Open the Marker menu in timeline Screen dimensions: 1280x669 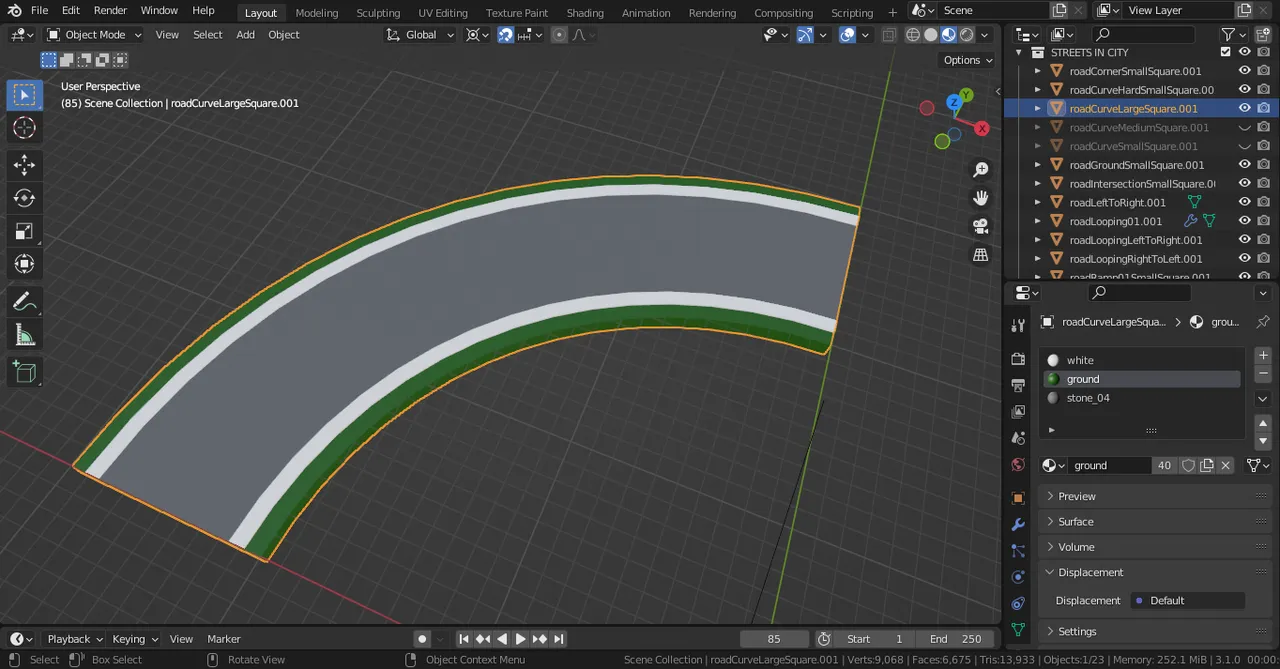(224, 639)
